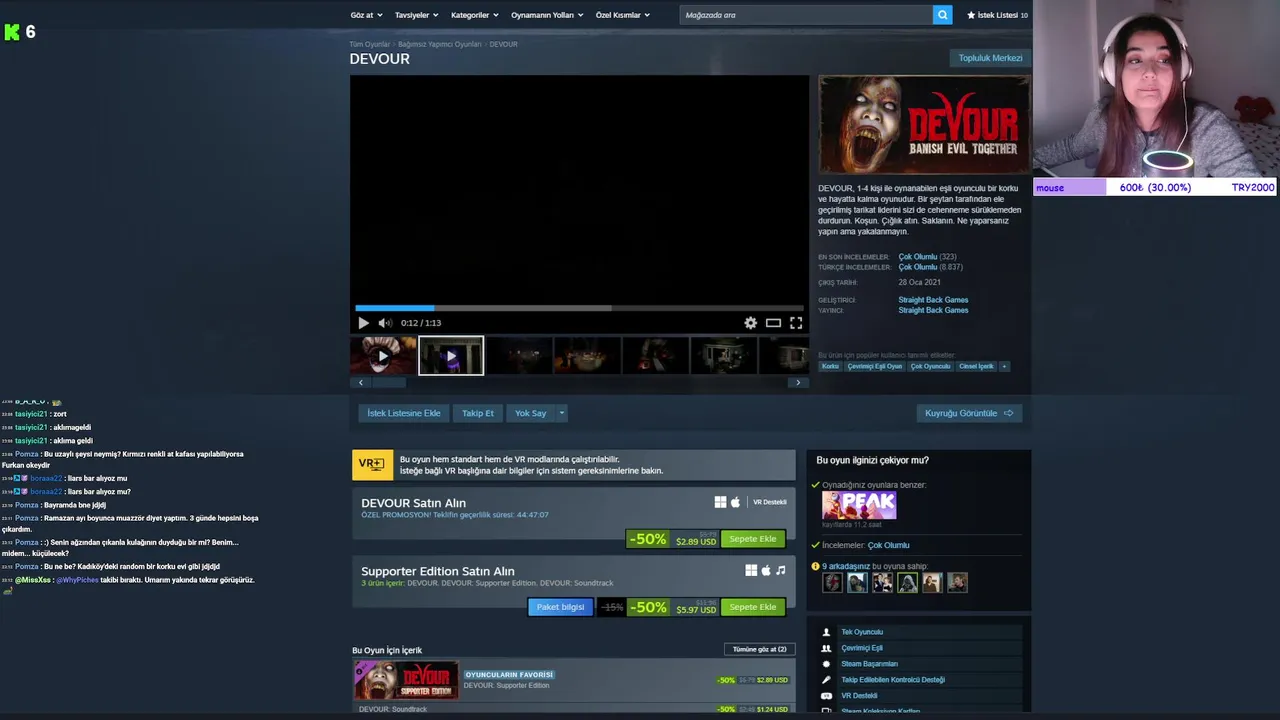Open video player settings gear
Viewport: 1280px width, 720px height.
click(750, 323)
